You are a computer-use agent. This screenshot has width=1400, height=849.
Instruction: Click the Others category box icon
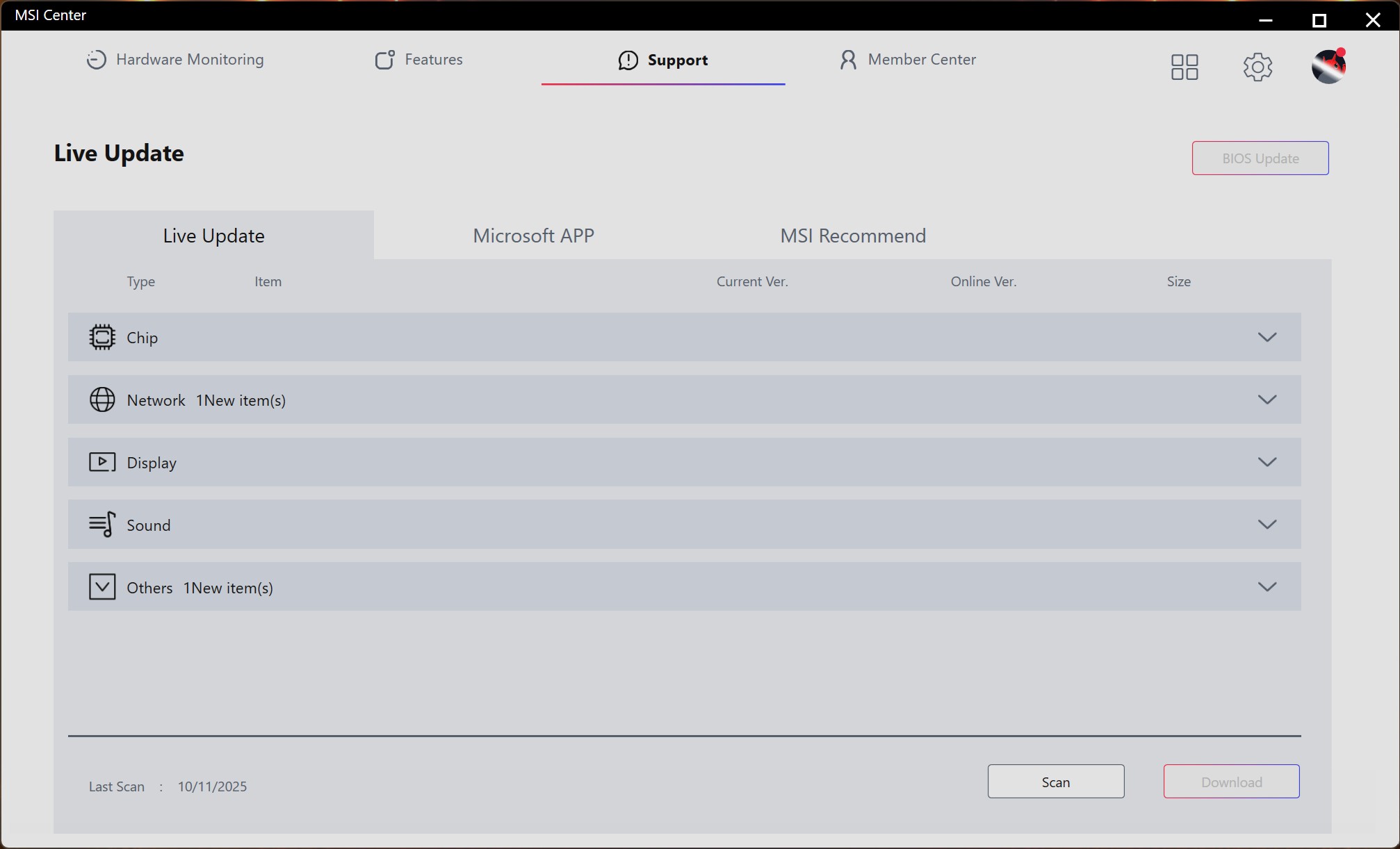102,587
